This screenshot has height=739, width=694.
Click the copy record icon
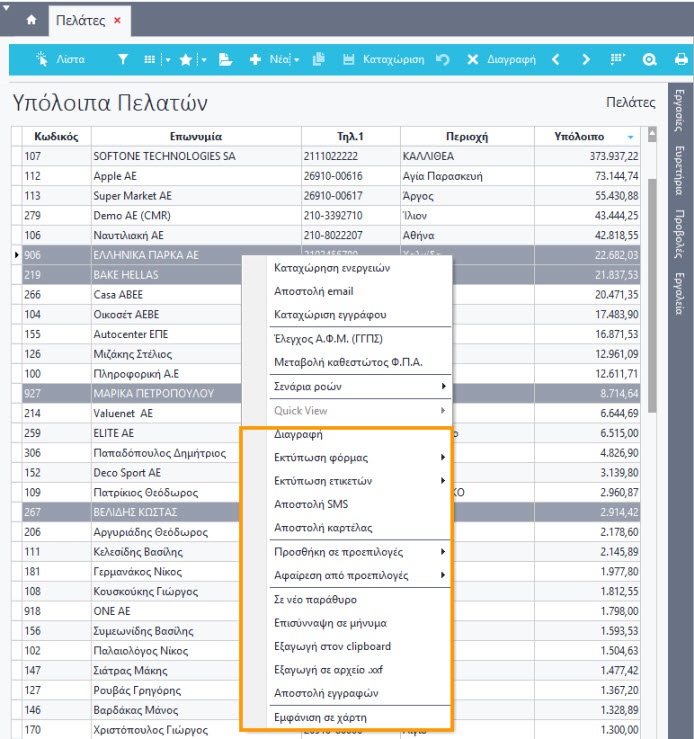[x=319, y=60]
